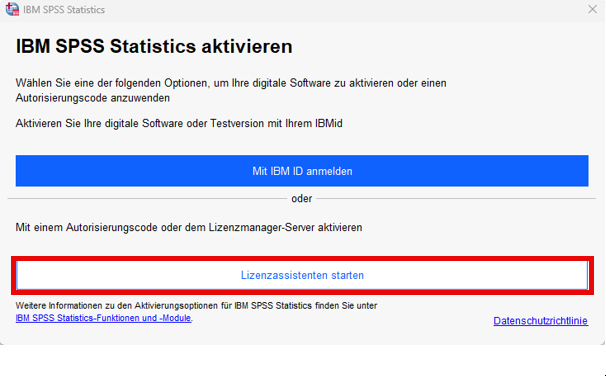Open the IBM SPSS Statistics-Funktionen und -Module link
The width and height of the screenshot is (606, 376).
point(103,318)
